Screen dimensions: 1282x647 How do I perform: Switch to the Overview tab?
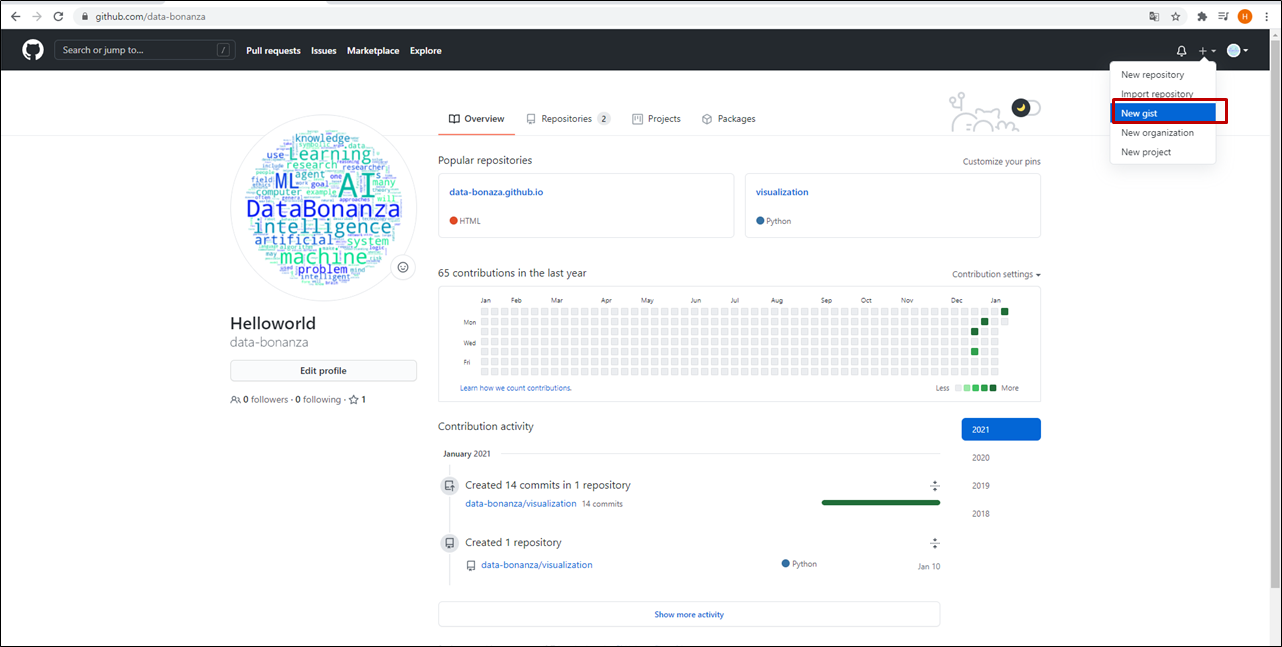[x=477, y=119]
